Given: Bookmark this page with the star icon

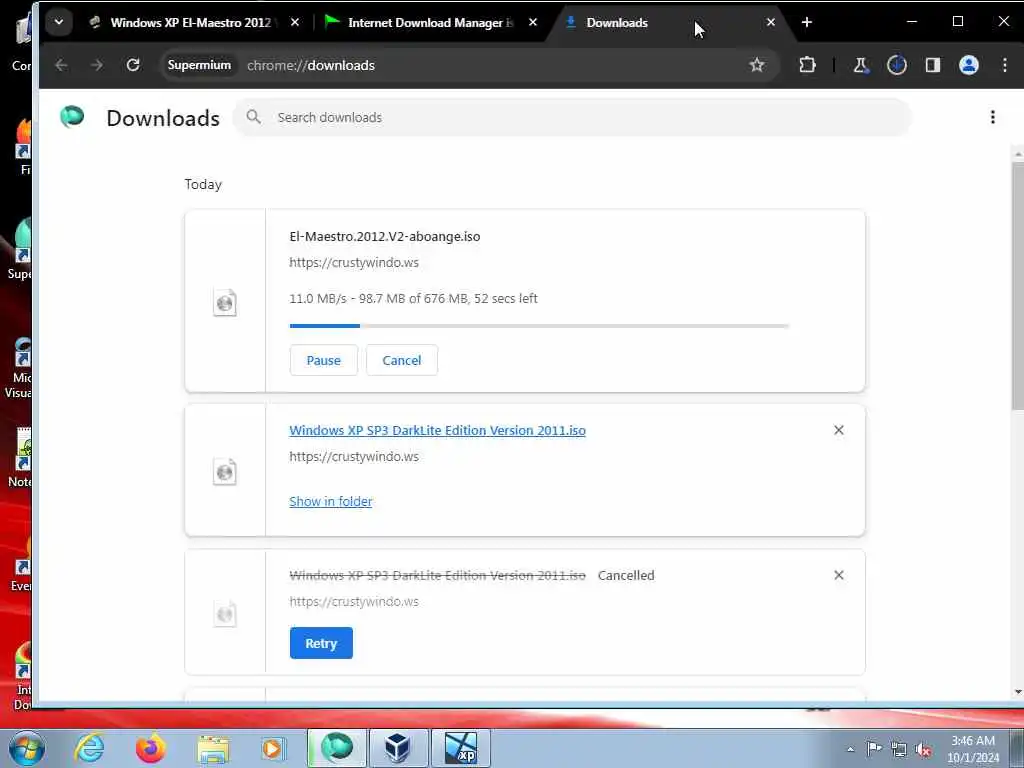Looking at the screenshot, I should tap(757, 65).
